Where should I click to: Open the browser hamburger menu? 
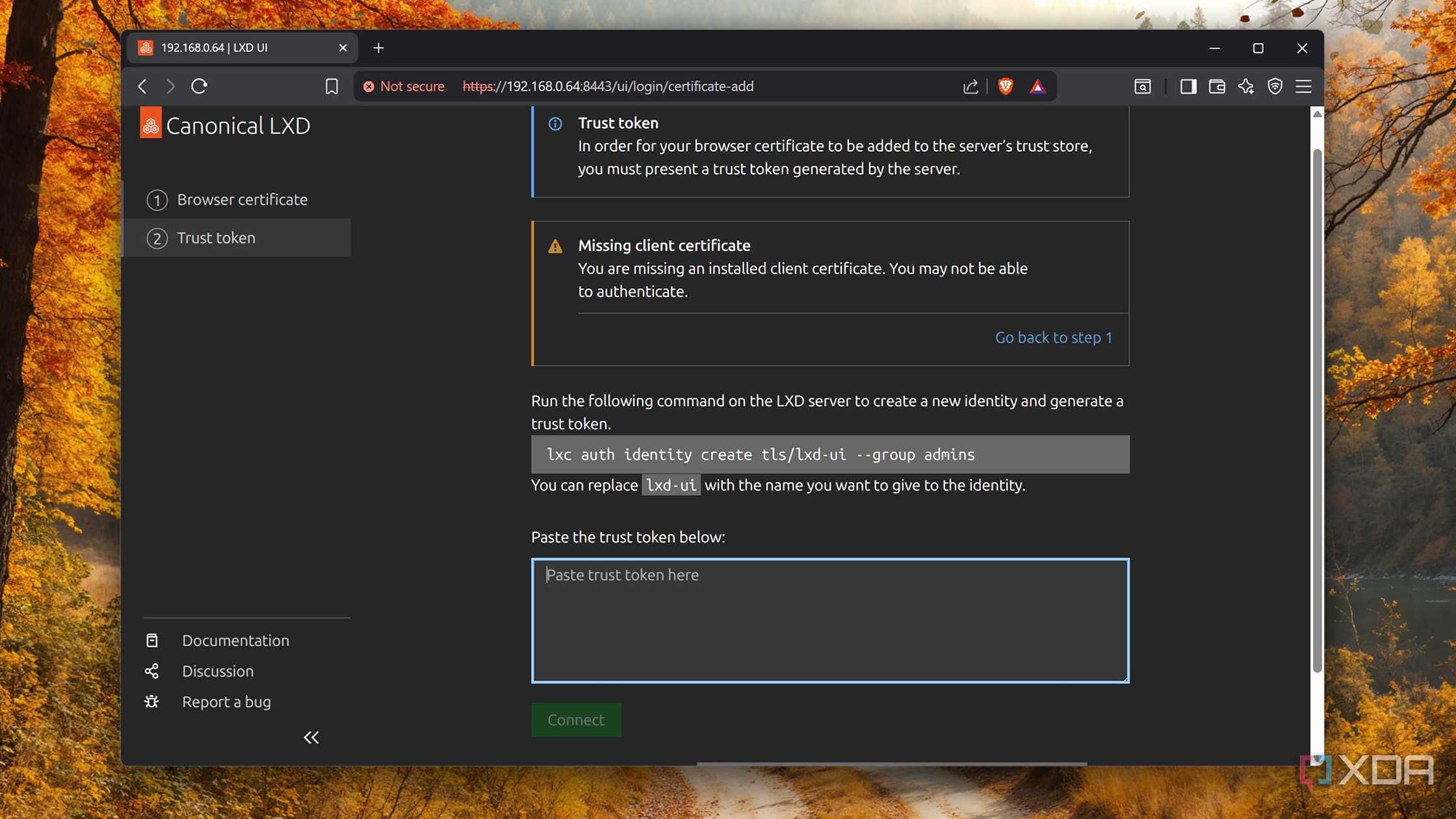click(1303, 86)
